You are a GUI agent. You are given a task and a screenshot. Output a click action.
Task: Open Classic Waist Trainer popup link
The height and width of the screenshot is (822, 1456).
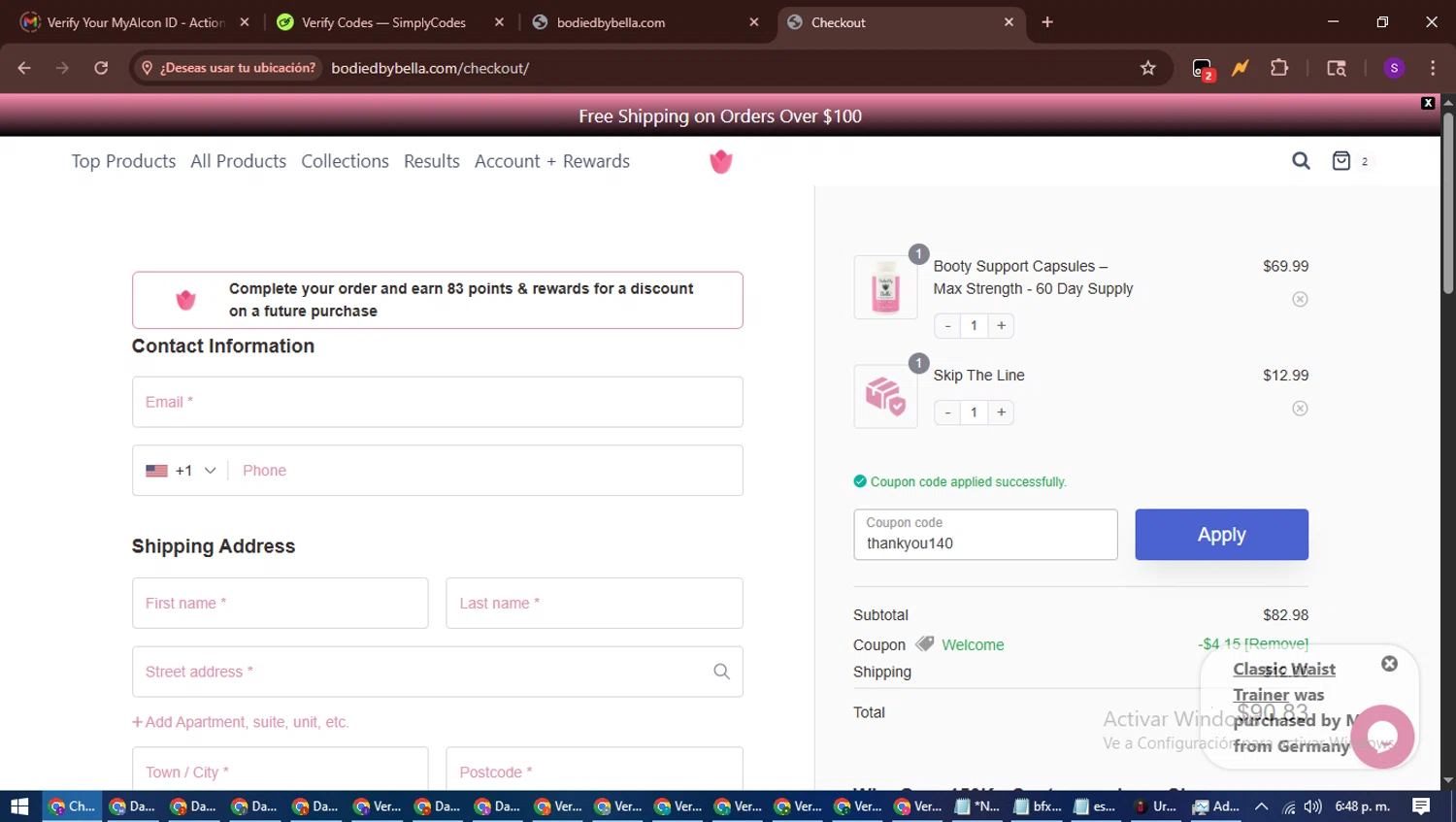click(1284, 681)
